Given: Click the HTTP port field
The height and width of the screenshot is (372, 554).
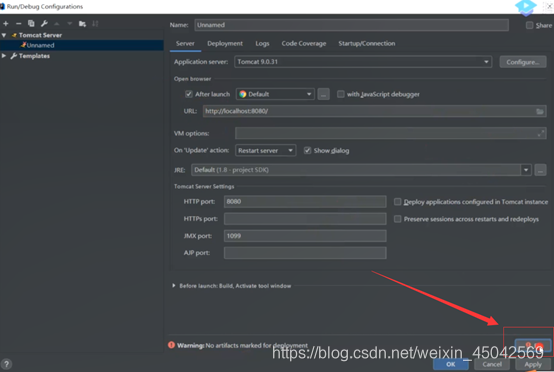Looking at the screenshot, I should click(x=305, y=202).
